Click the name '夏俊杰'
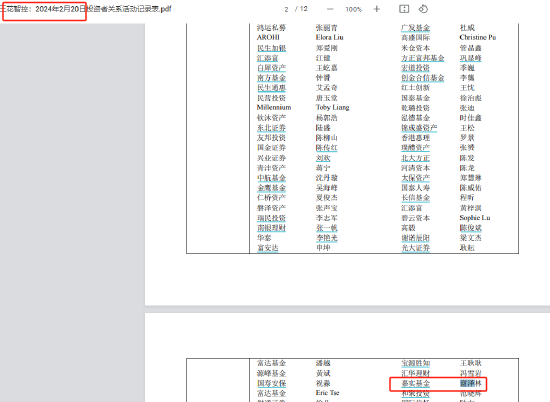Screen dimensions: 550x402 (326, 198)
